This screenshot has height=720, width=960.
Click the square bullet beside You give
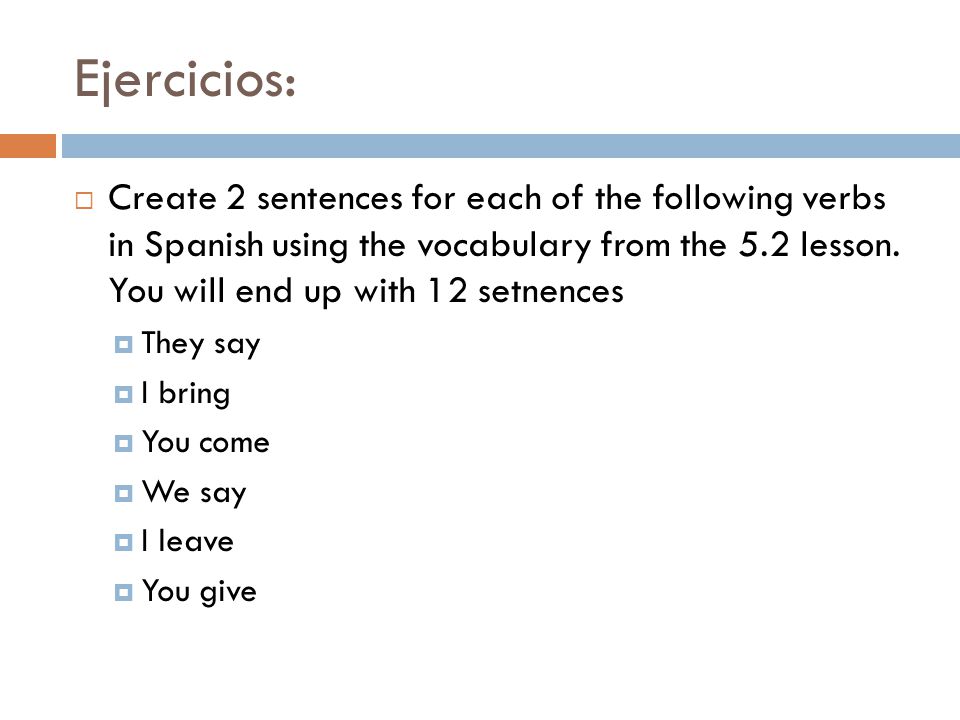pyautogui.click(x=123, y=592)
